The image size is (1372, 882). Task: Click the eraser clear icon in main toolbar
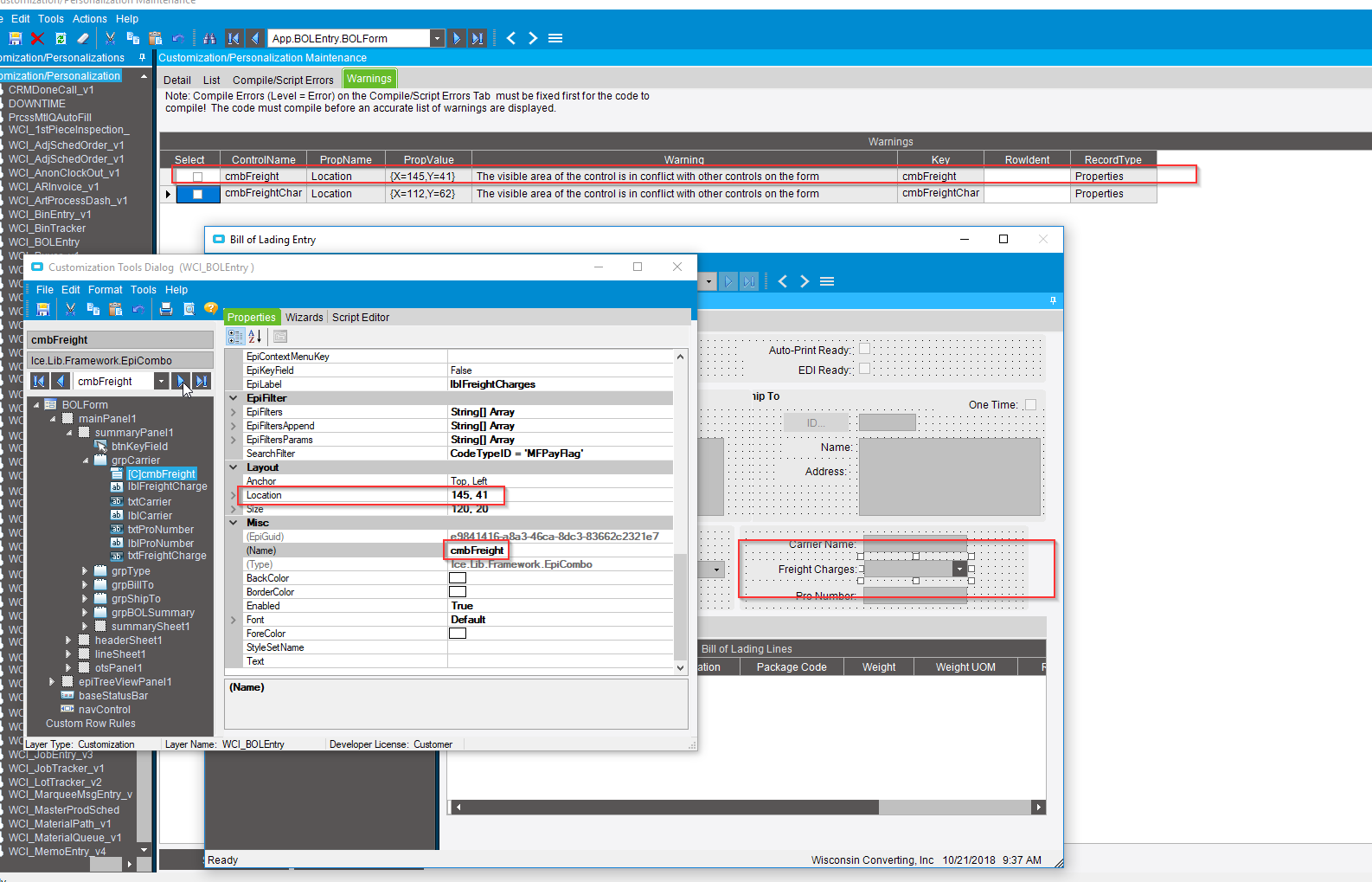pos(83,38)
